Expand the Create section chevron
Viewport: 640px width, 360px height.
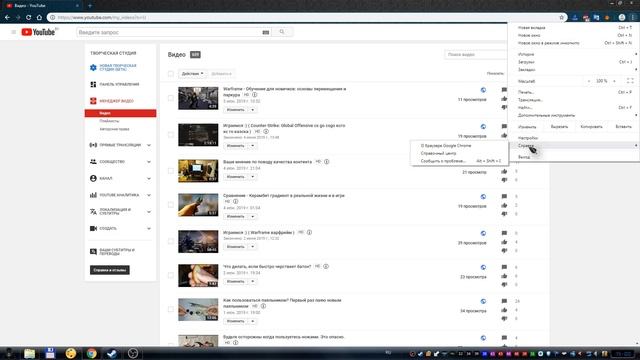click(149, 229)
